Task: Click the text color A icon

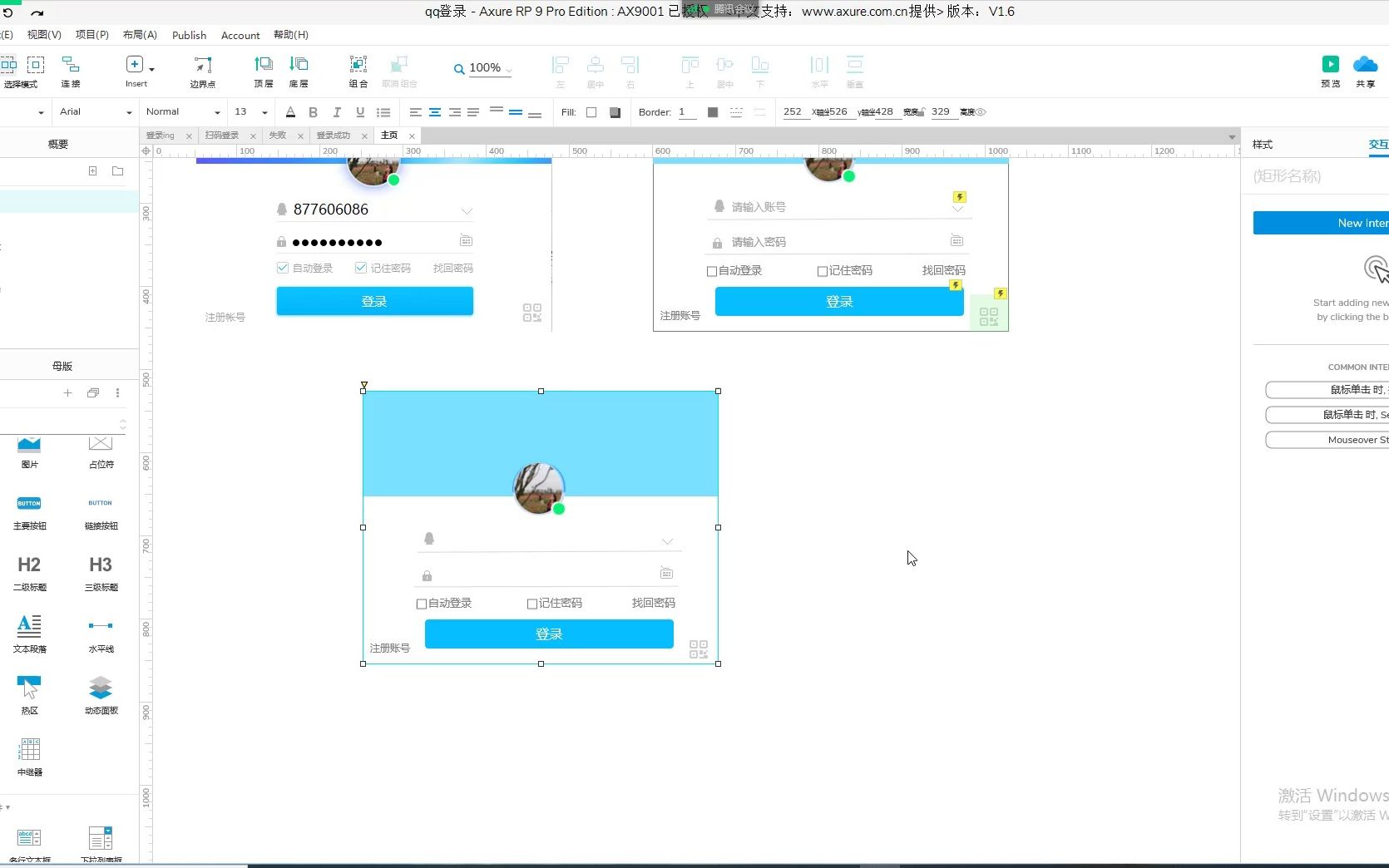Action: (290, 112)
